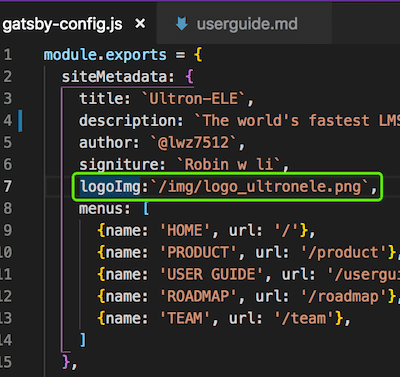
Task: Click the '/team' url string
Action: pos(304,318)
